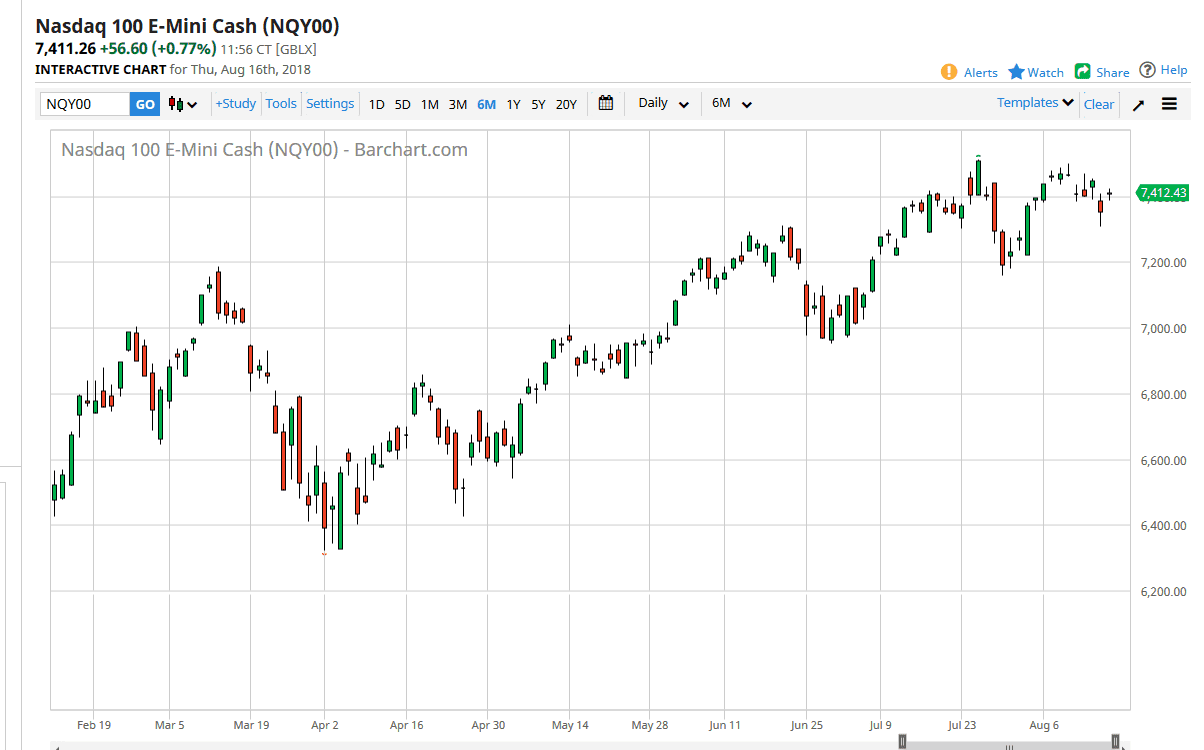Switch to the 20Y range option
Image resolution: width=1204 pixels, height=750 pixels.
(x=565, y=103)
